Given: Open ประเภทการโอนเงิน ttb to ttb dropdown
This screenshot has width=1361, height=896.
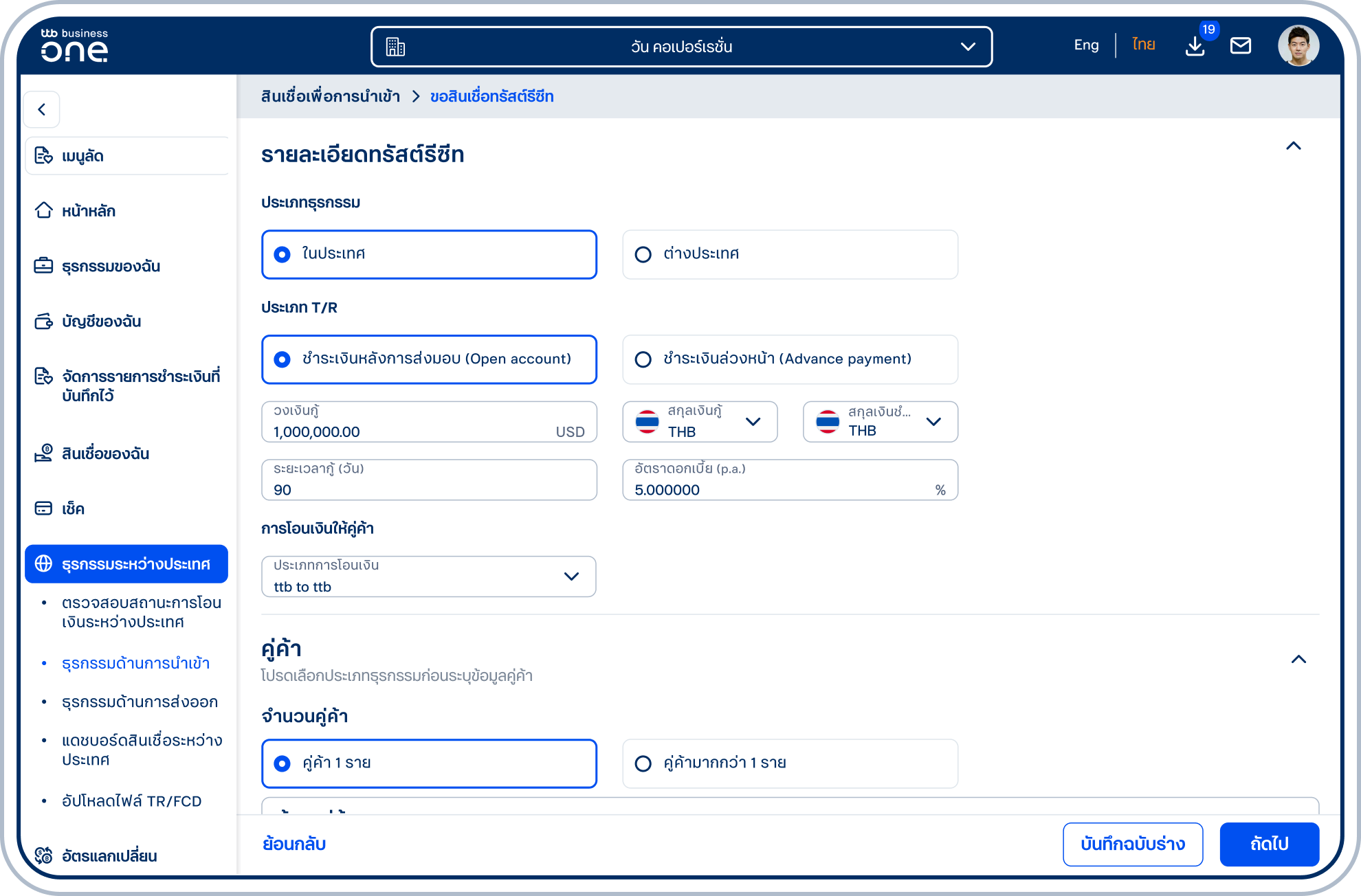Looking at the screenshot, I should coord(428,576).
